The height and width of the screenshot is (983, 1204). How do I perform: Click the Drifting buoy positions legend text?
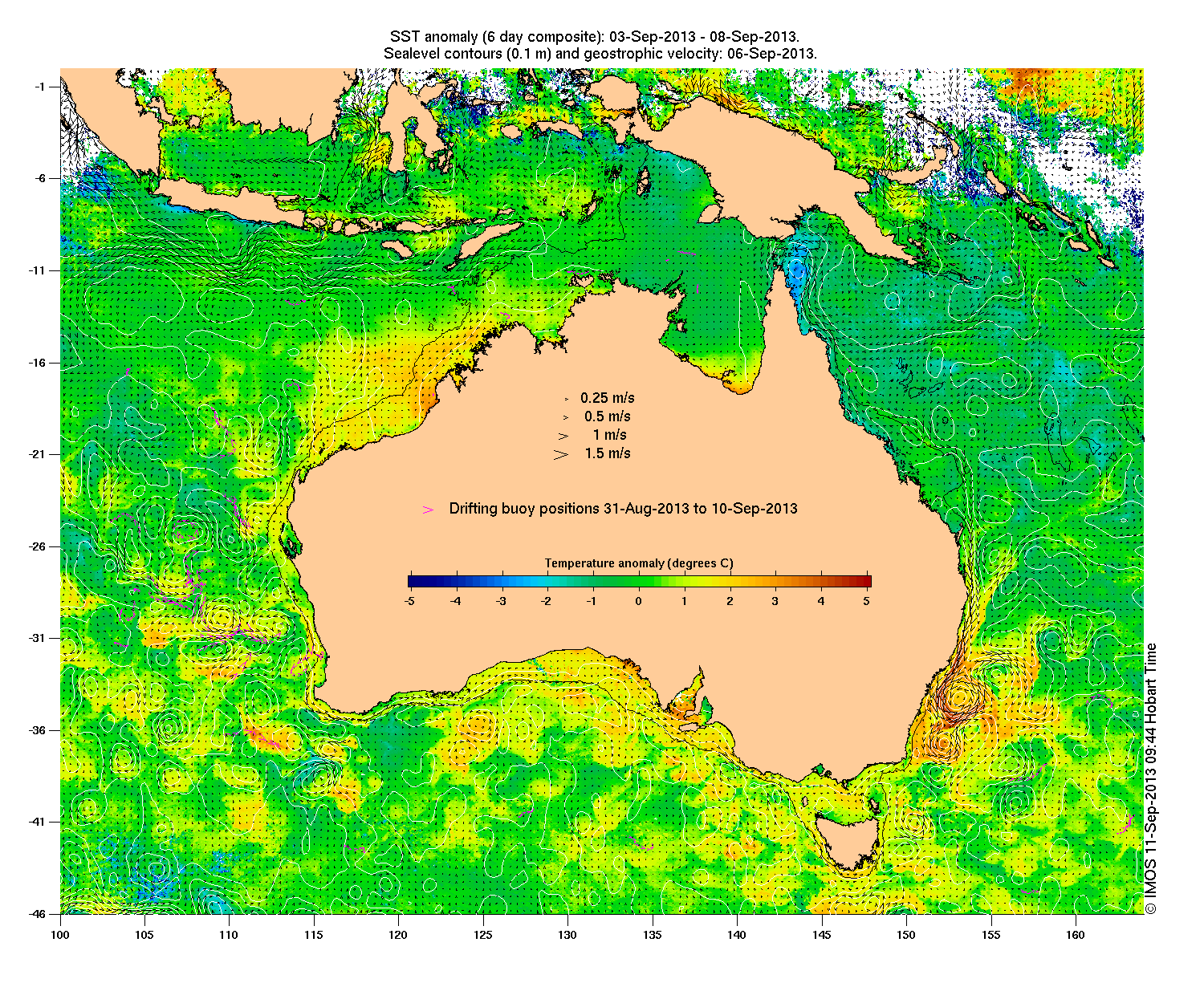point(624,509)
